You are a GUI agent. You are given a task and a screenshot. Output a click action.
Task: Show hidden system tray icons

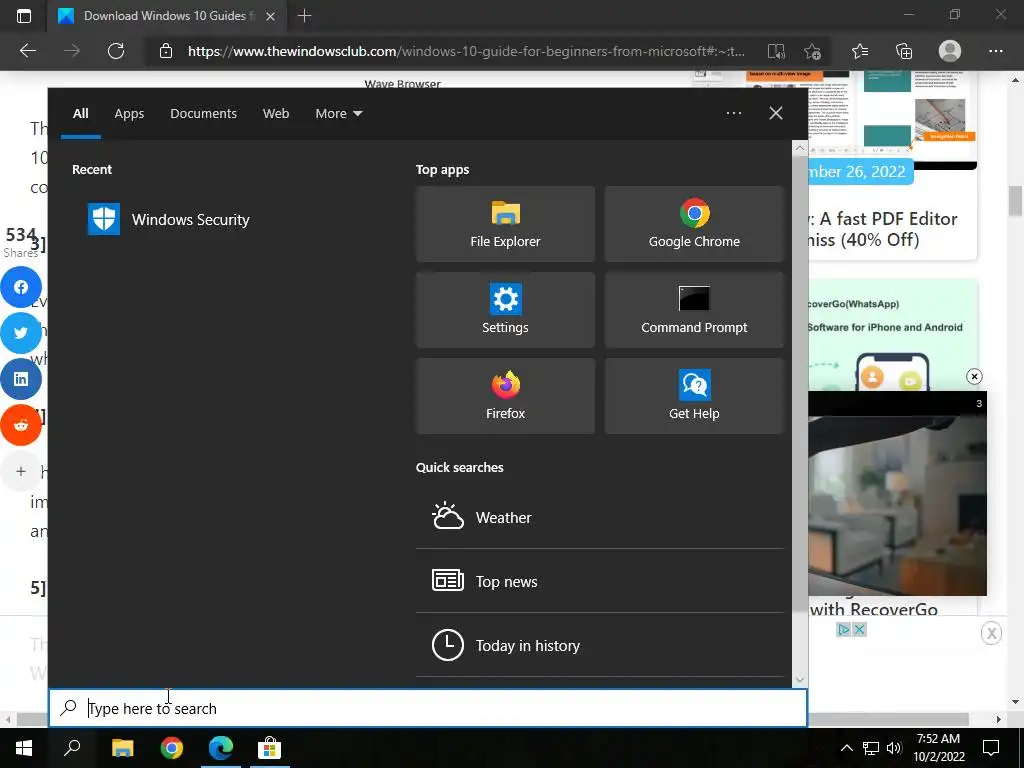pos(846,748)
